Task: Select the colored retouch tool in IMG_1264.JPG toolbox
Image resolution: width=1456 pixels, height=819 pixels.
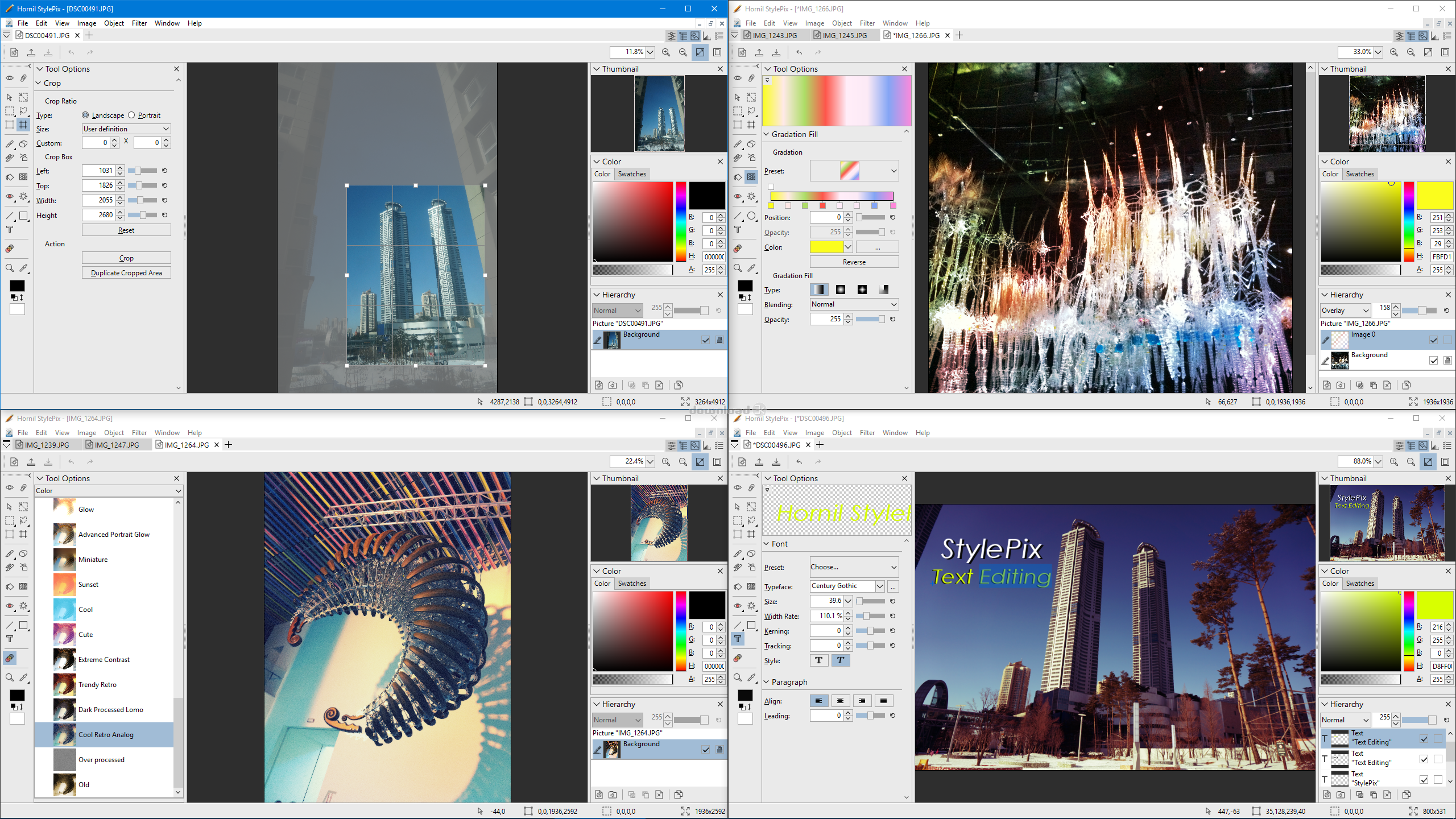Action: coord(10,658)
